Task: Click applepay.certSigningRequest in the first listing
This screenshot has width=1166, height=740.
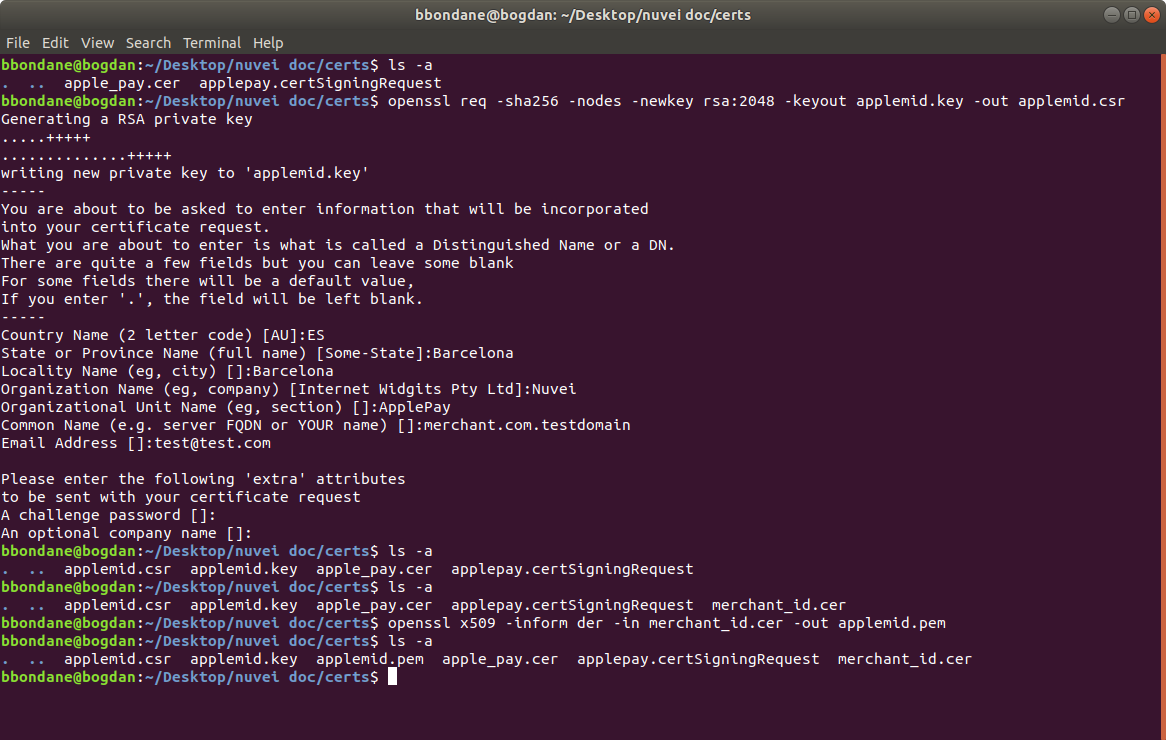Action: click(x=320, y=83)
